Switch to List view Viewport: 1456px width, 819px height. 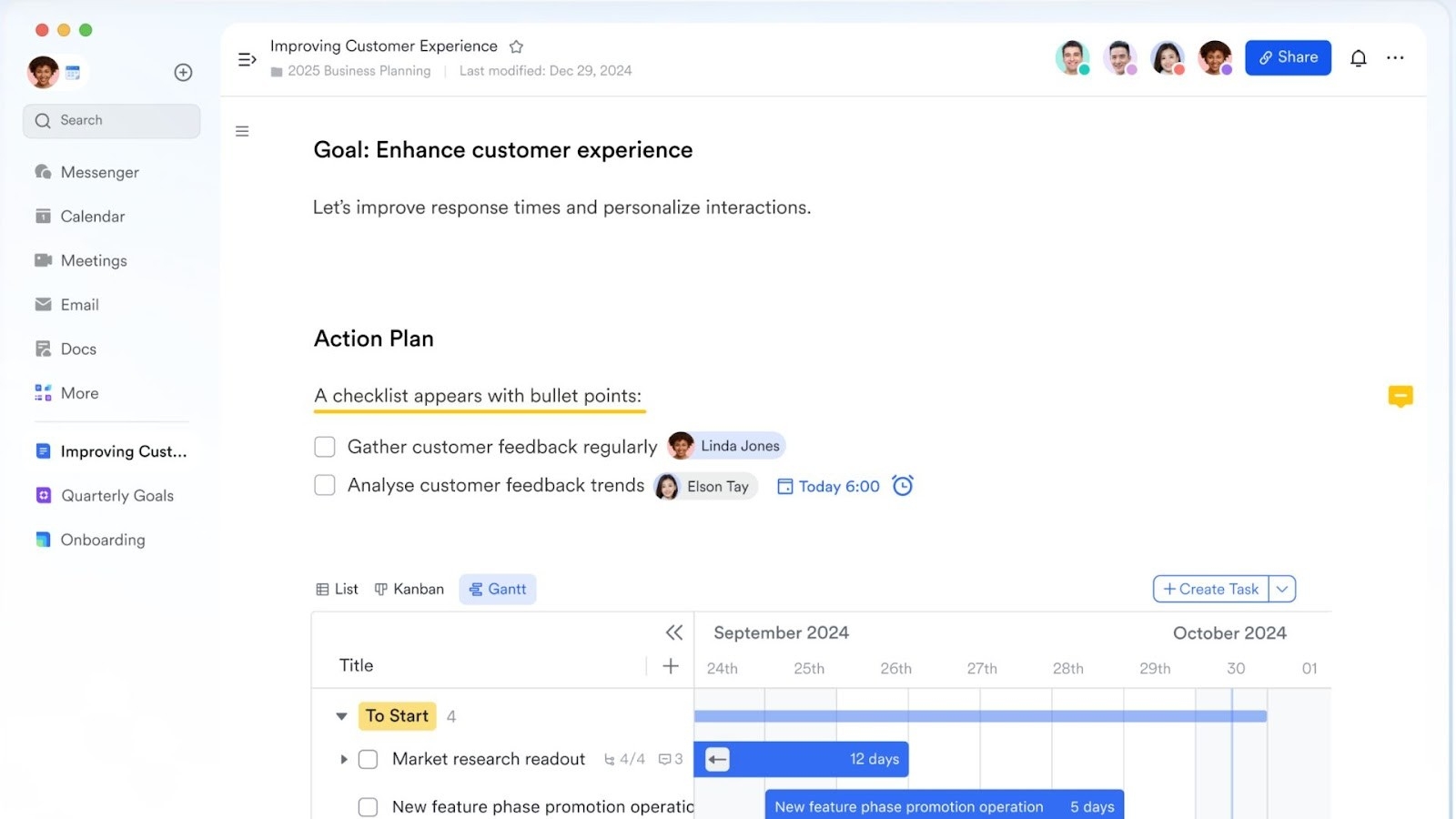point(337,589)
